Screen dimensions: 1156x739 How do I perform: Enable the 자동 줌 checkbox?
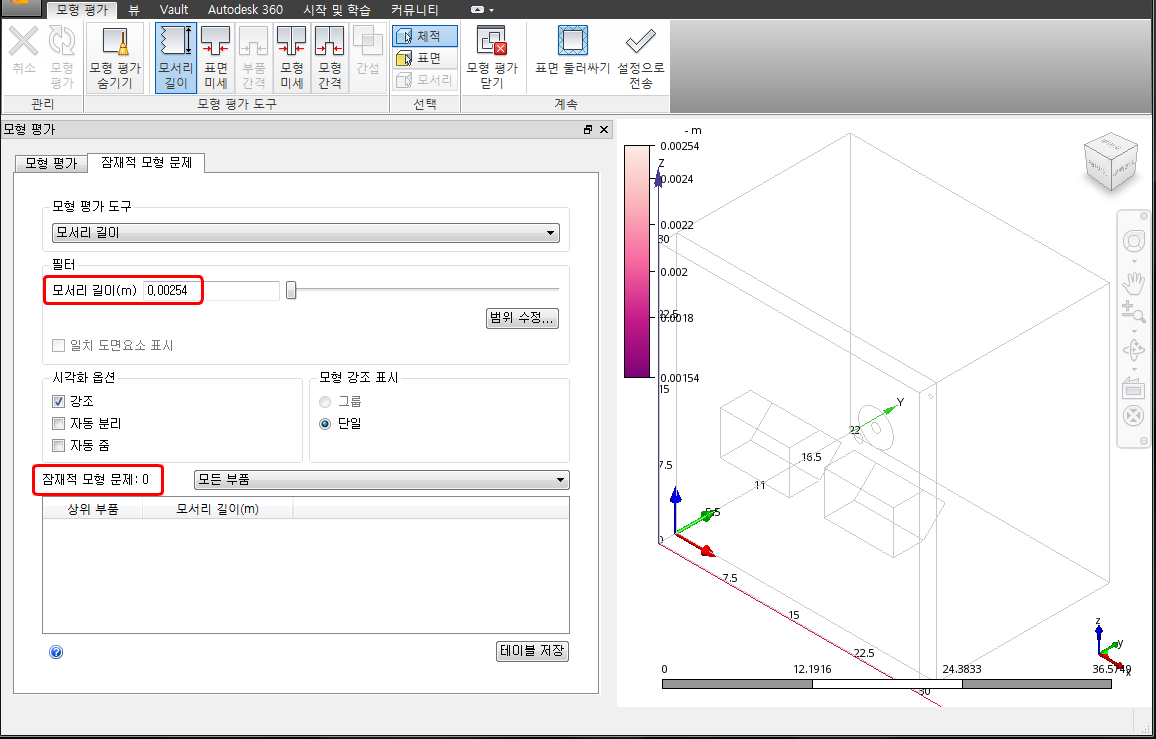click(59, 445)
